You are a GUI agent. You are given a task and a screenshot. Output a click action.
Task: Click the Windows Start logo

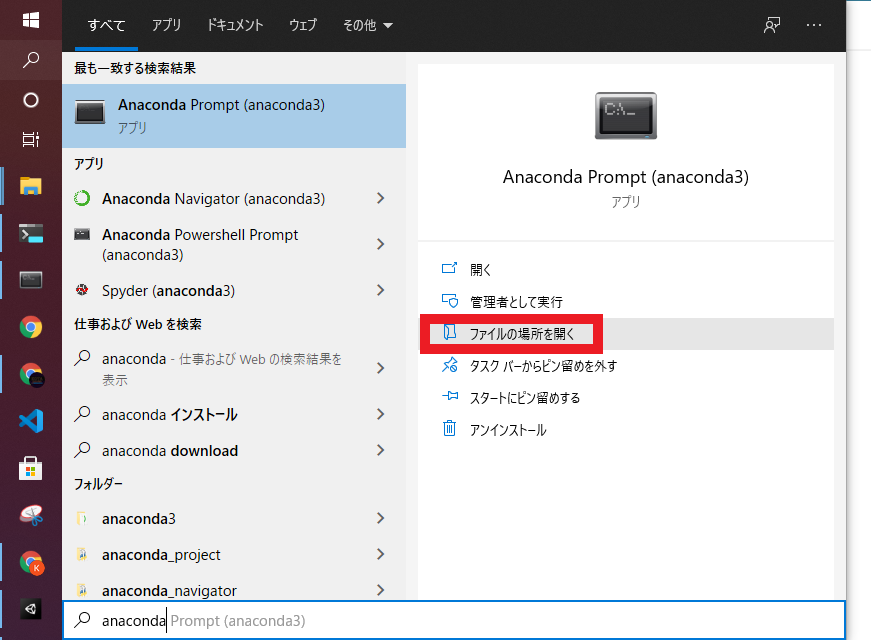point(31,20)
